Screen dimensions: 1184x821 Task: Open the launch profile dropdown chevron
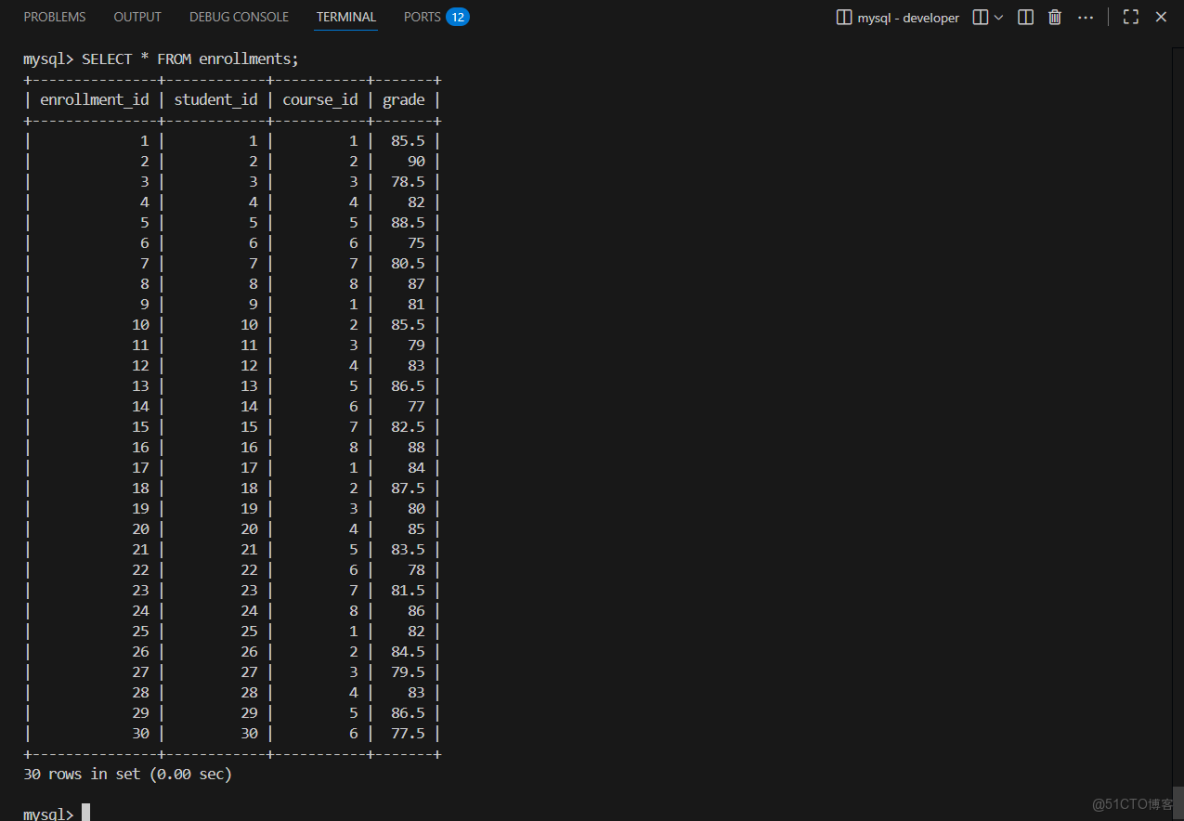coord(998,17)
